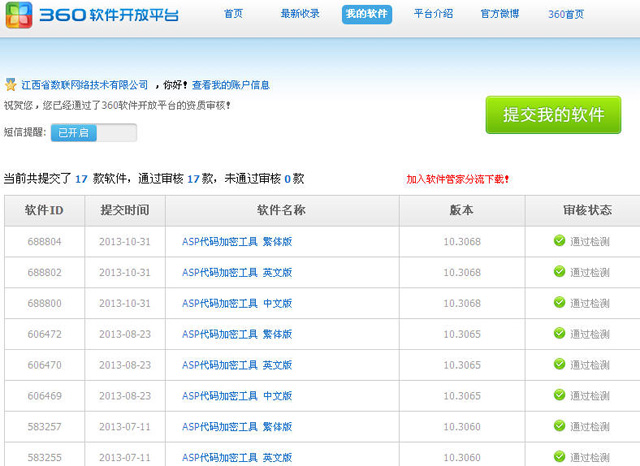This screenshot has height=466, width=640.
Task: Click green check icon in row 583255
Action: (559, 457)
